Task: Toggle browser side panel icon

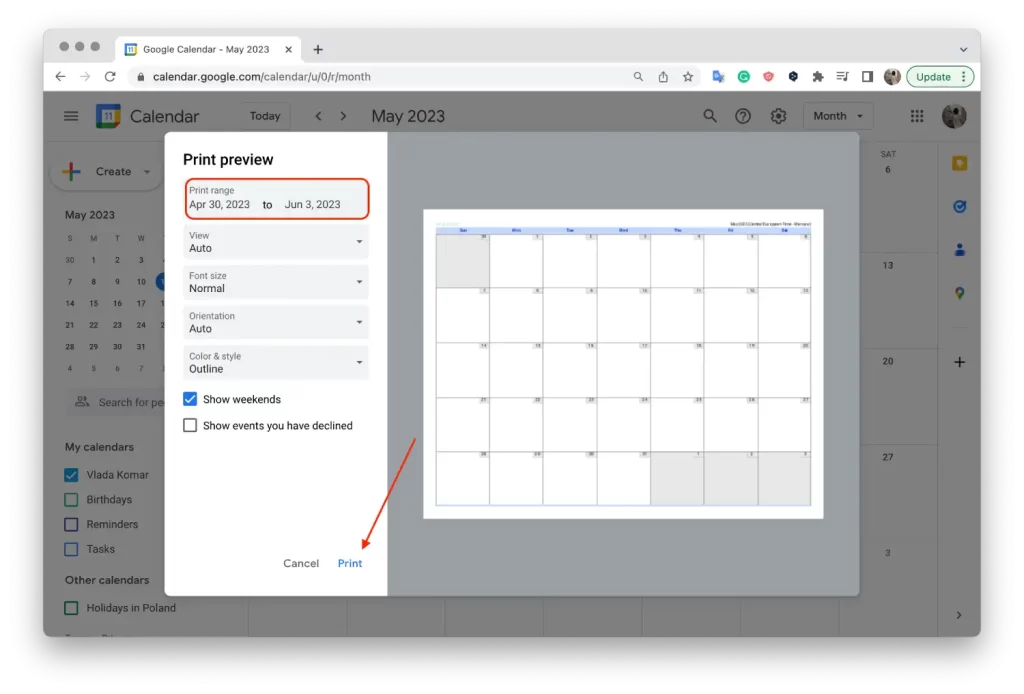Action: 867,76
